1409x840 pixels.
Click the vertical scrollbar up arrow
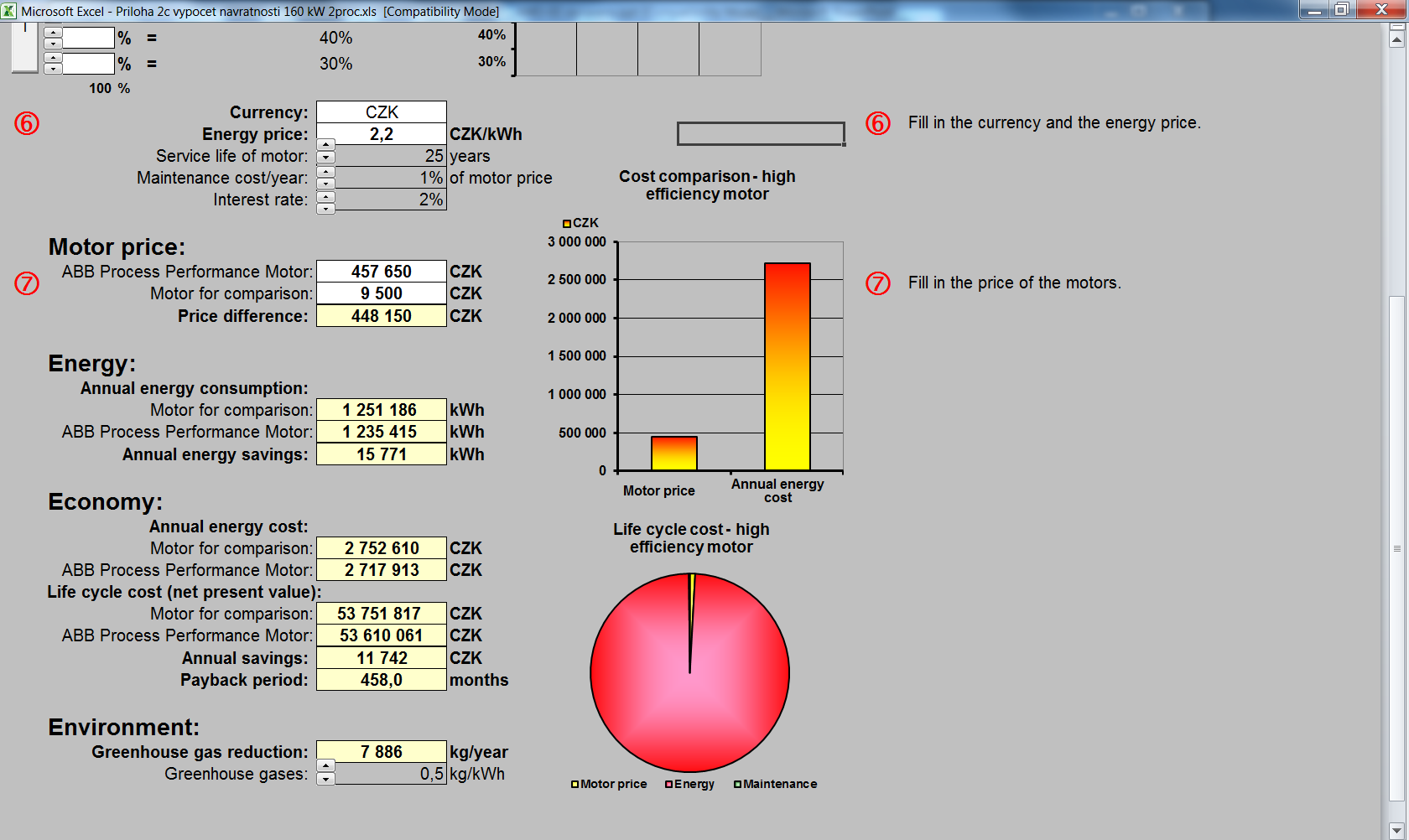(1396, 39)
